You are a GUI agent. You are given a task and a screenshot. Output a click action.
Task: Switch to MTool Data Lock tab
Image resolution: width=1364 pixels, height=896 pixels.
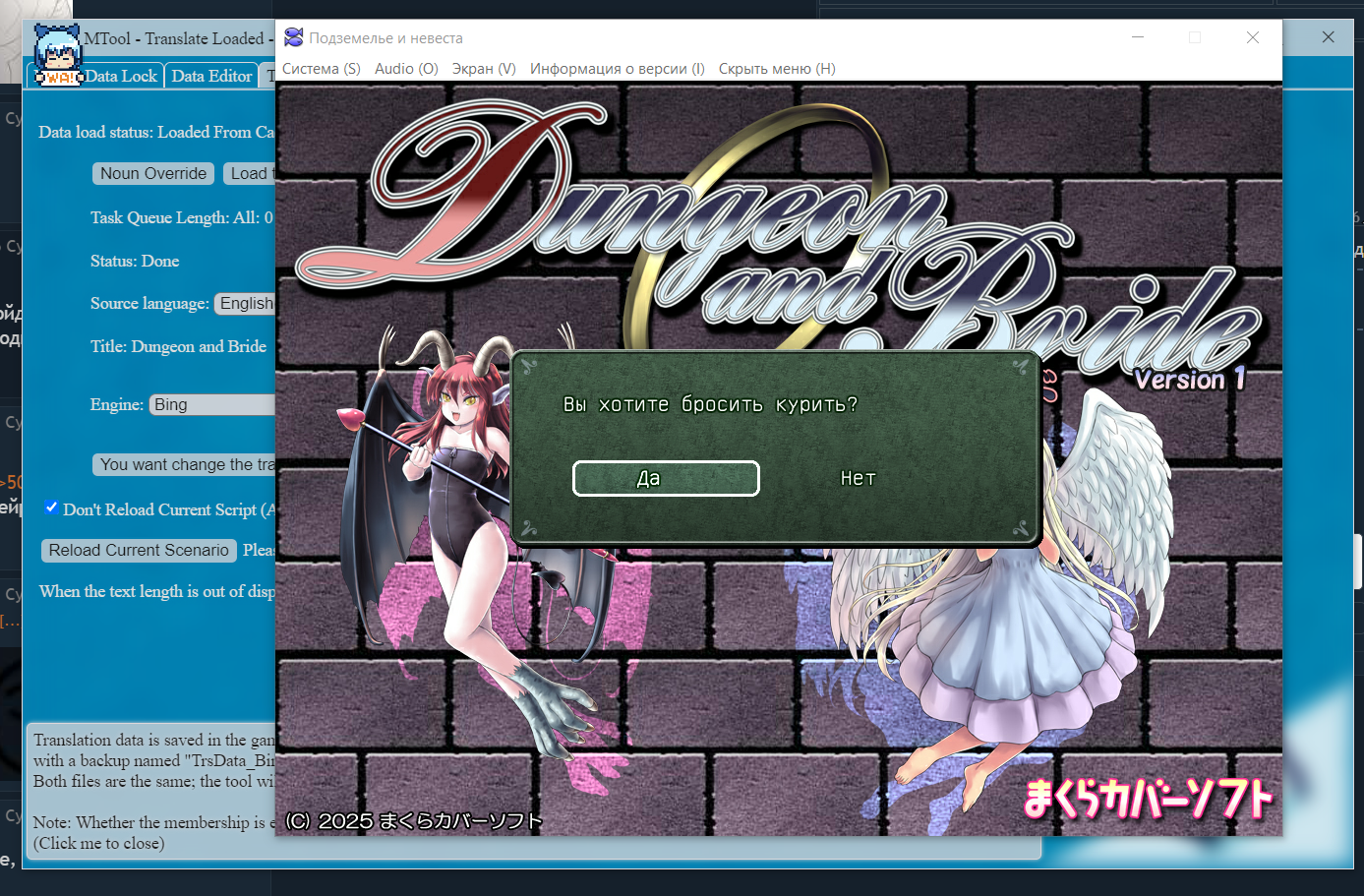point(120,76)
